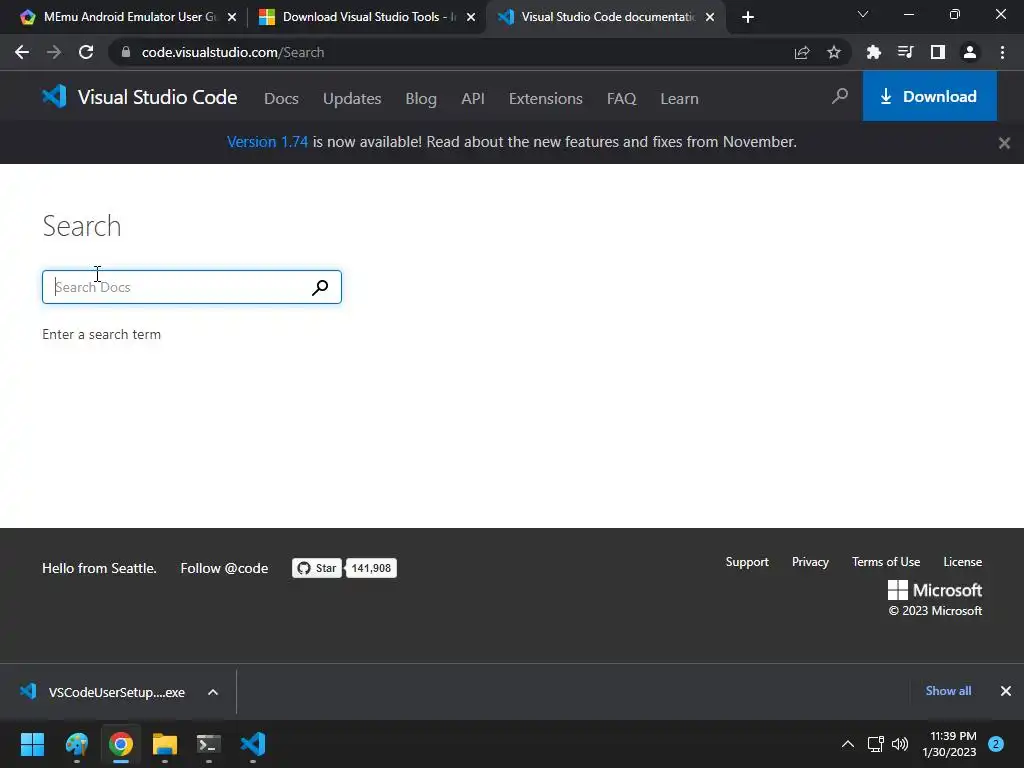The height and width of the screenshot is (768, 1024).
Task: Open the Paint taskbar icon
Action: 76,744
